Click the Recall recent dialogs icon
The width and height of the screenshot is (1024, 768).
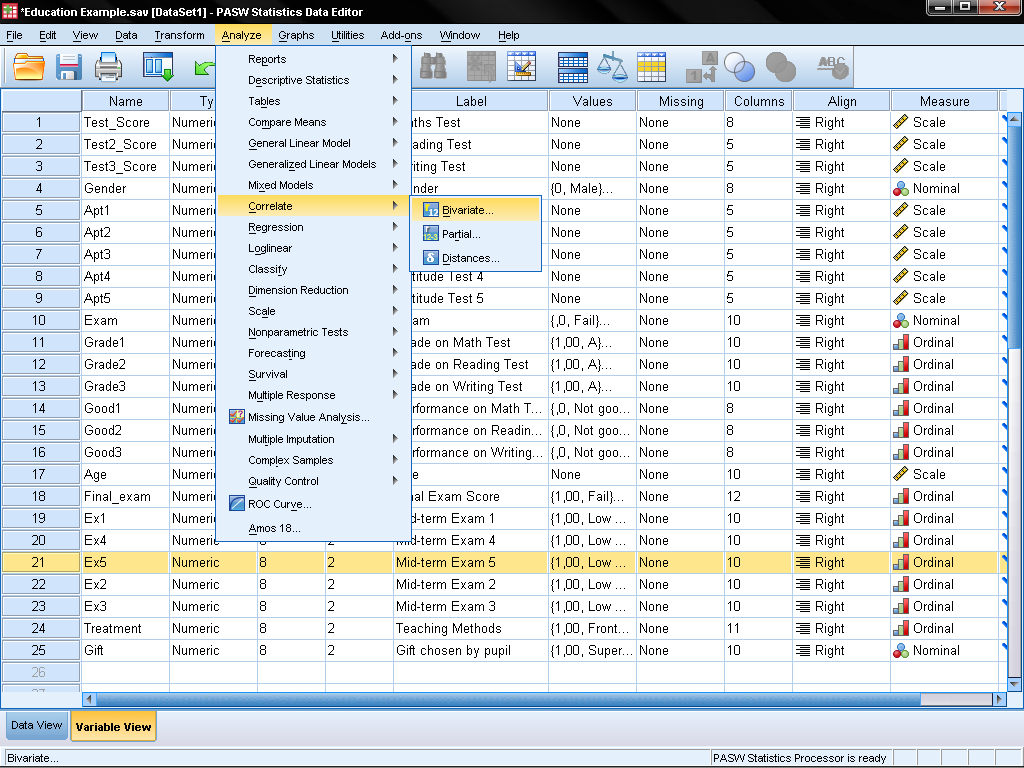pos(158,67)
